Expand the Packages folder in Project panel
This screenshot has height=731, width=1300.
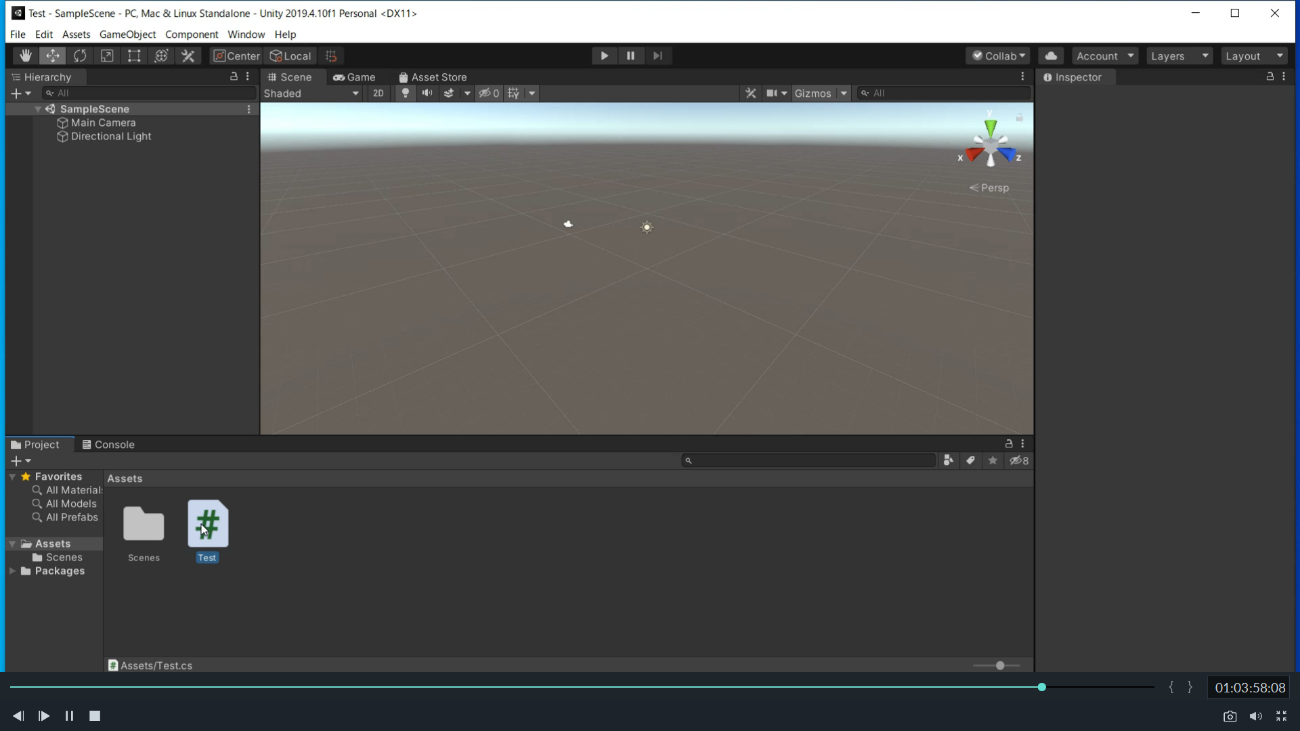coord(12,570)
